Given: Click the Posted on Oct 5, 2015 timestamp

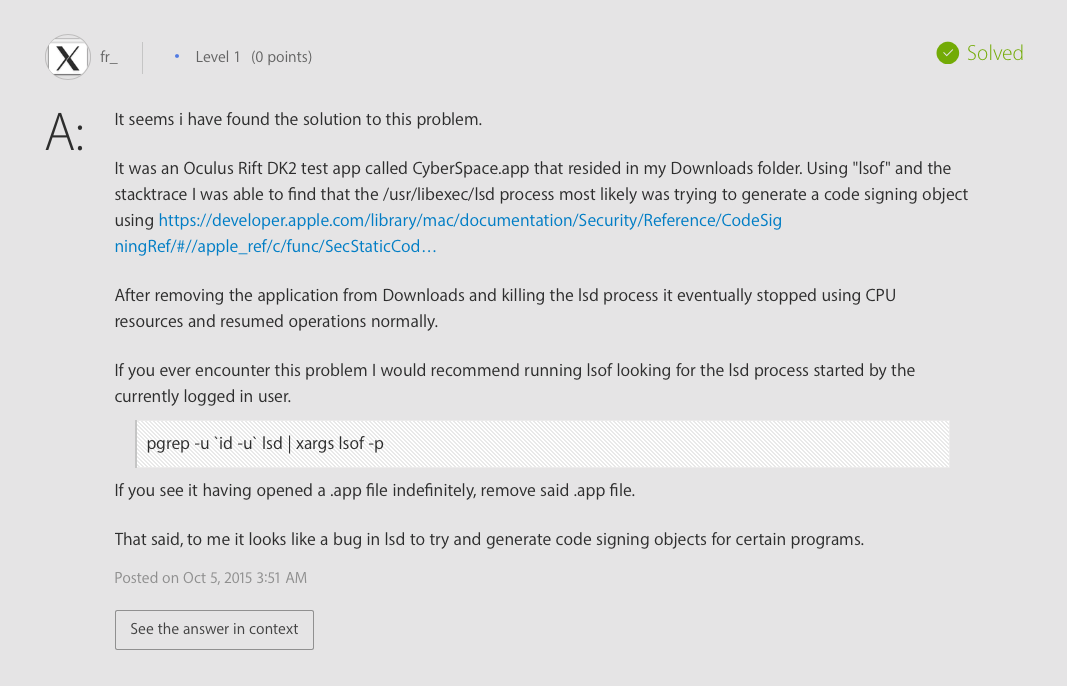Looking at the screenshot, I should tap(210, 578).
